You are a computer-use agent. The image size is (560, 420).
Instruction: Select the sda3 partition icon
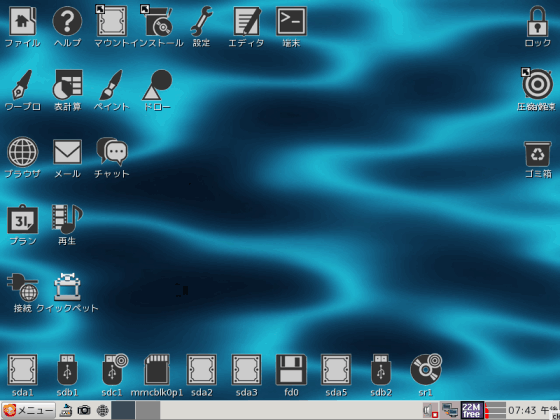point(246,370)
